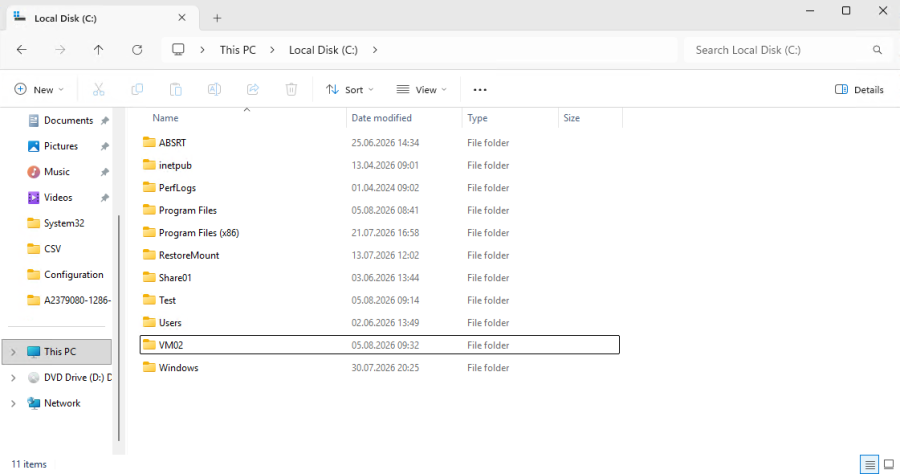Click the Share icon in toolbar
This screenshot has height=474, width=900.
pyautogui.click(x=253, y=90)
